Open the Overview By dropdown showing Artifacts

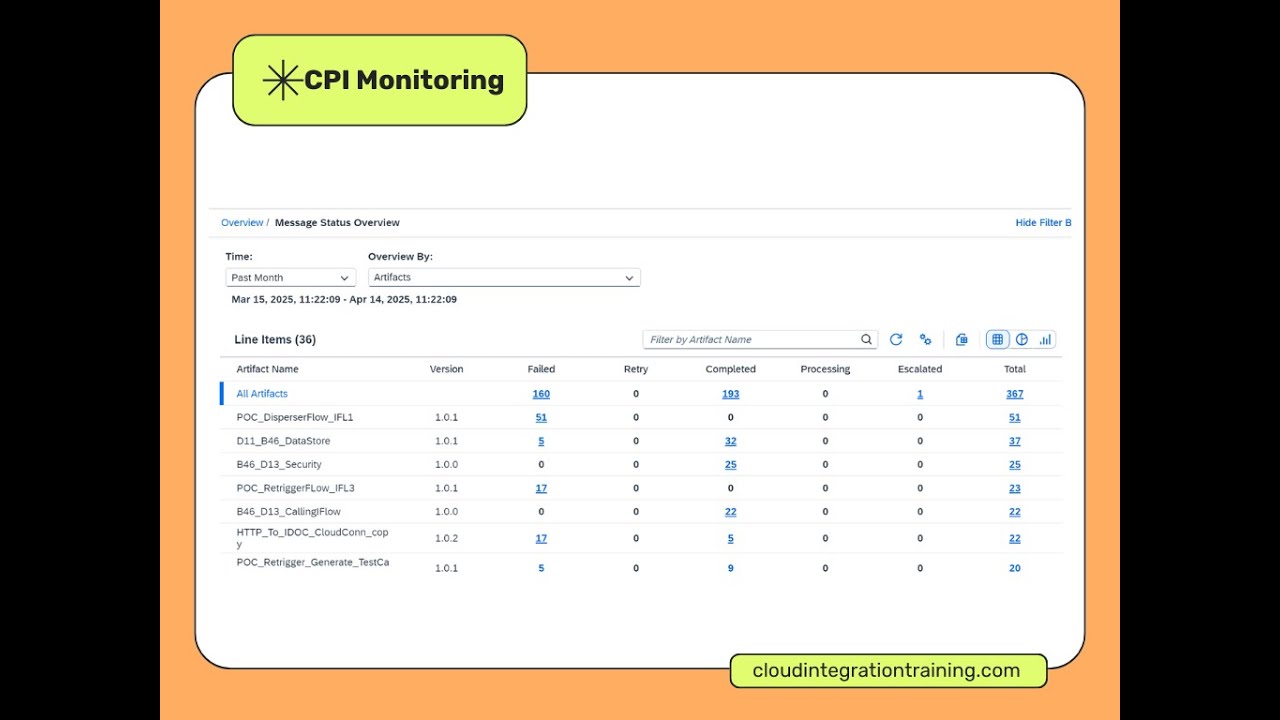tap(504, 278)
